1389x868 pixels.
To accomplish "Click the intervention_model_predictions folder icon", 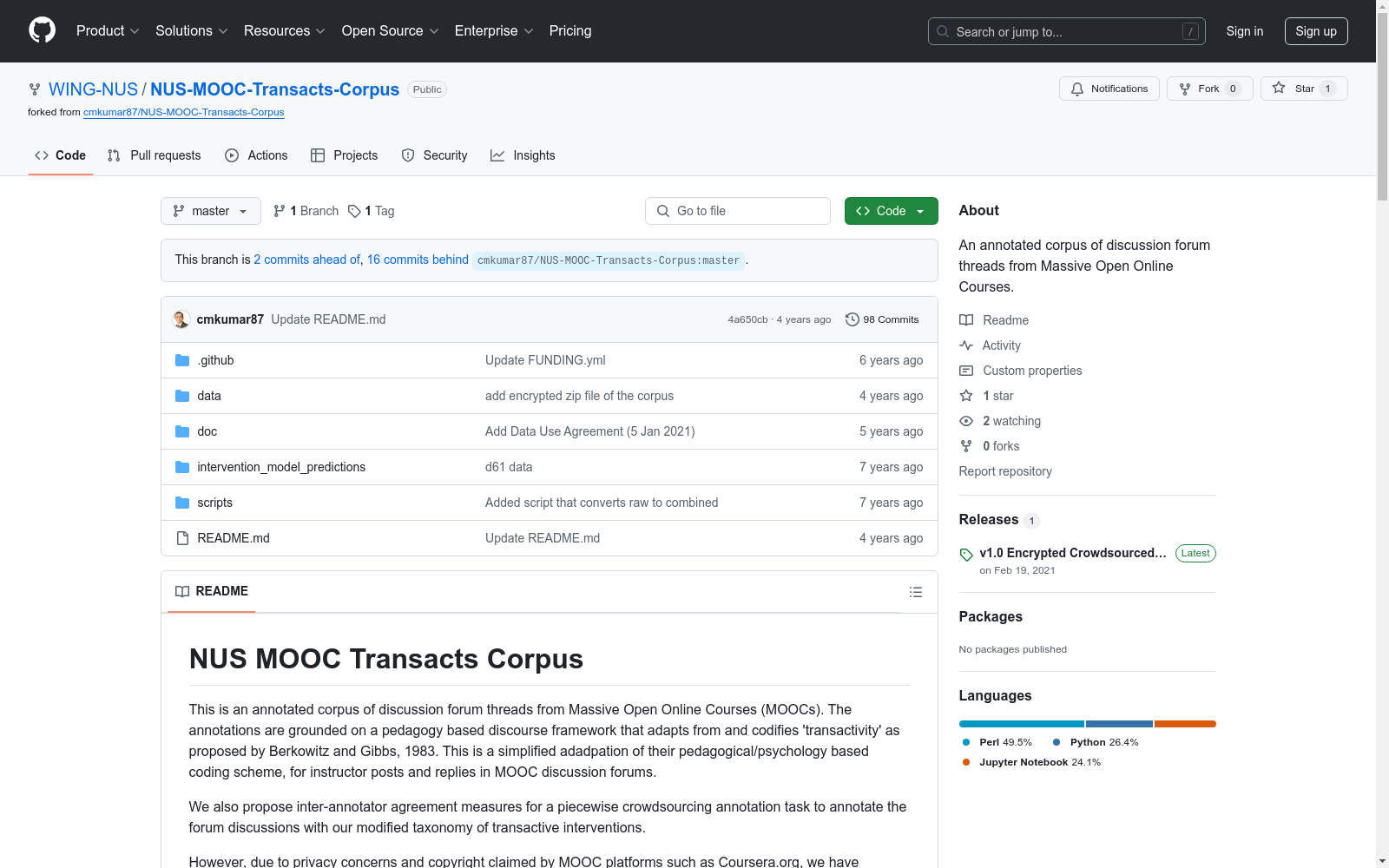I will tap(182, 467).
